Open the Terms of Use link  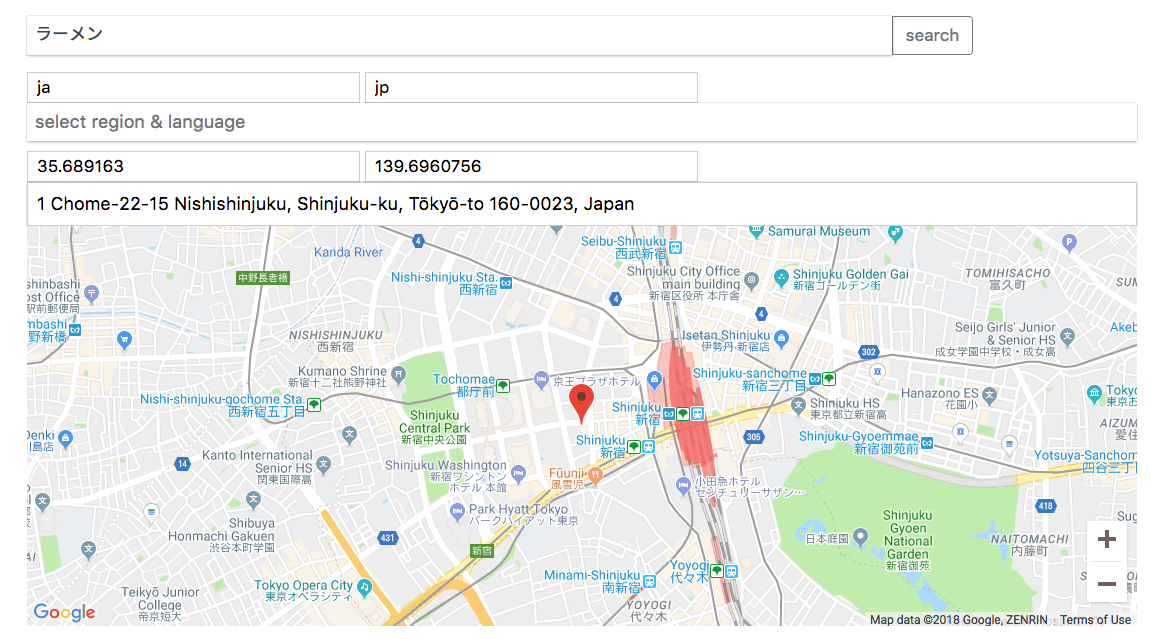click(x=1095, y=620)
